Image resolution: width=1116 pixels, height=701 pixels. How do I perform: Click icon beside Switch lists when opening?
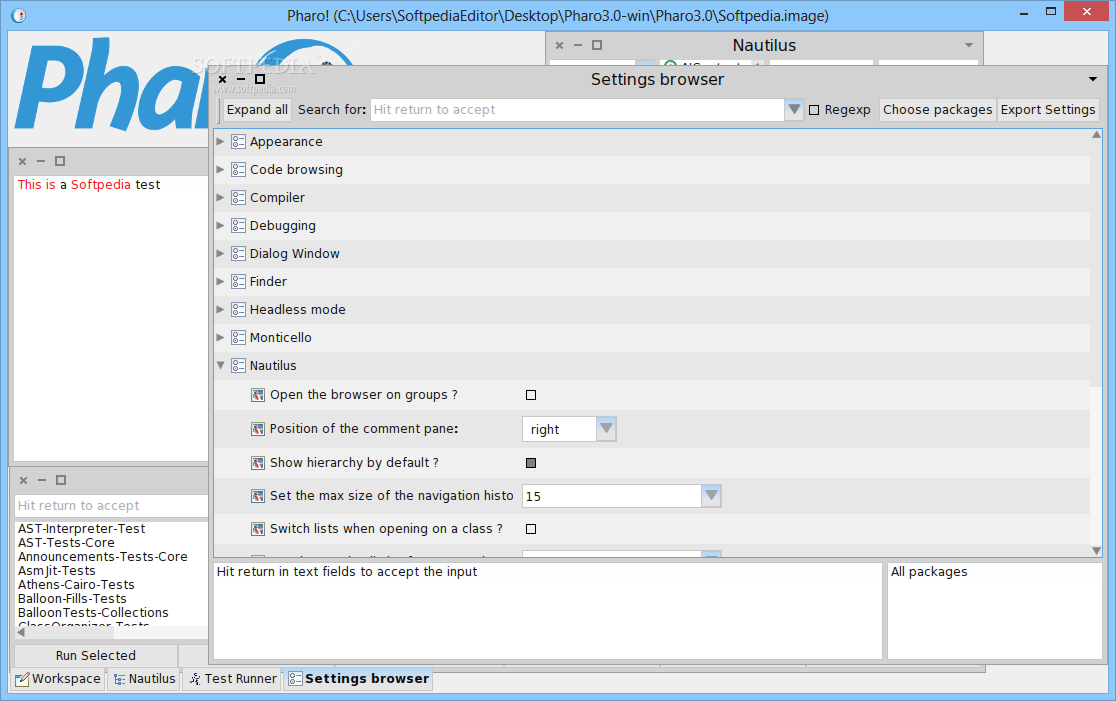258,529
